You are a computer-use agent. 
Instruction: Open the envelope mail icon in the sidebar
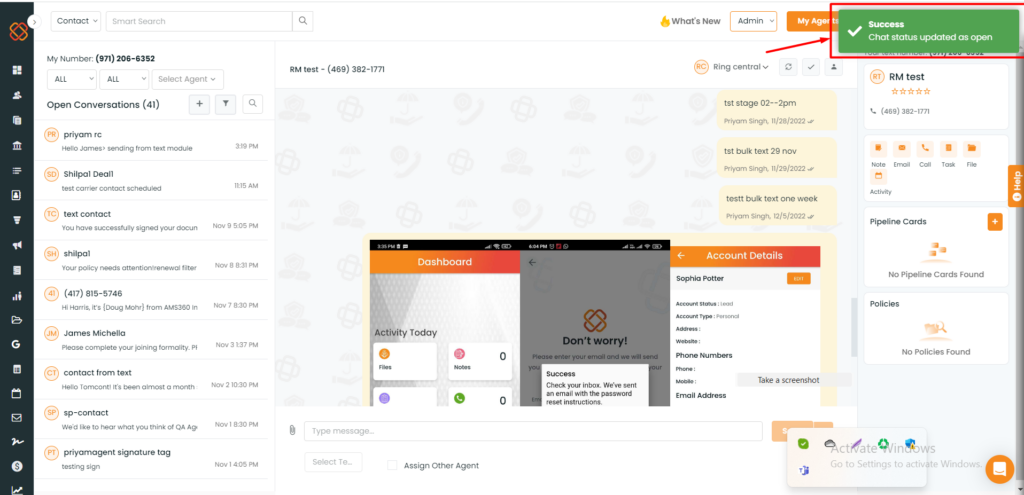17,418
